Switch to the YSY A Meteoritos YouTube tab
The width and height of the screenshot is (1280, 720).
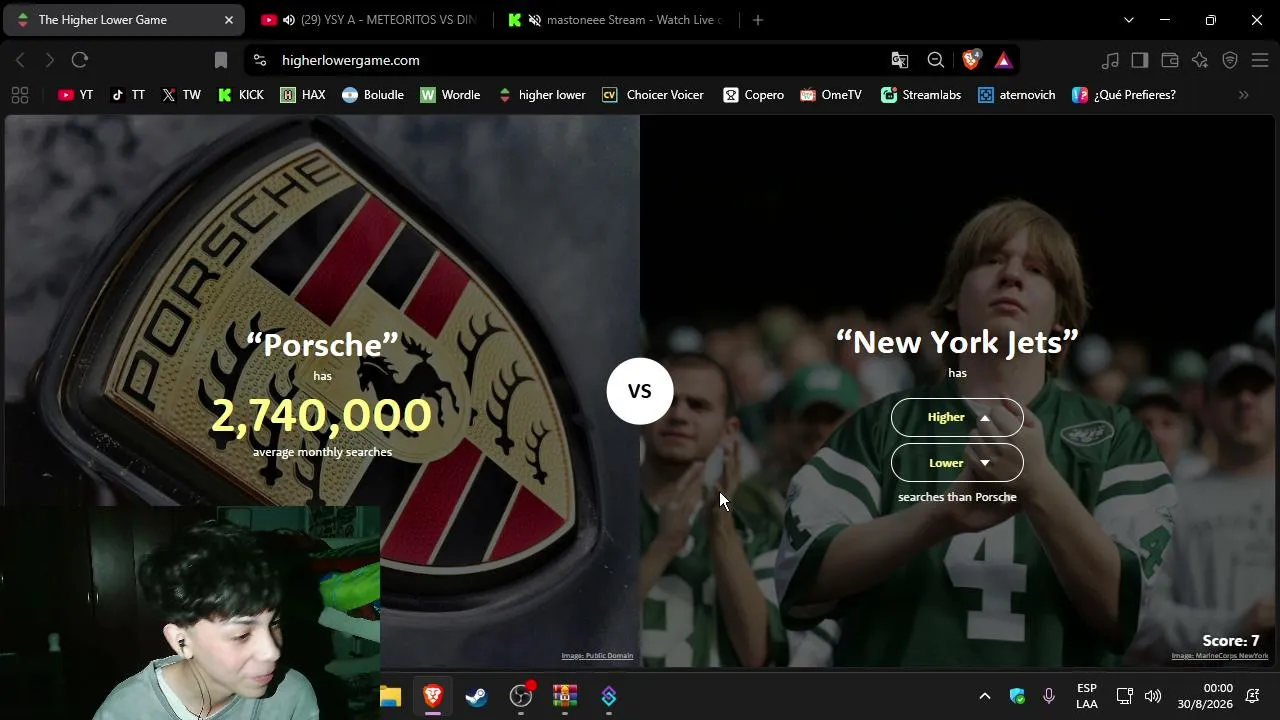coord(367,20)
